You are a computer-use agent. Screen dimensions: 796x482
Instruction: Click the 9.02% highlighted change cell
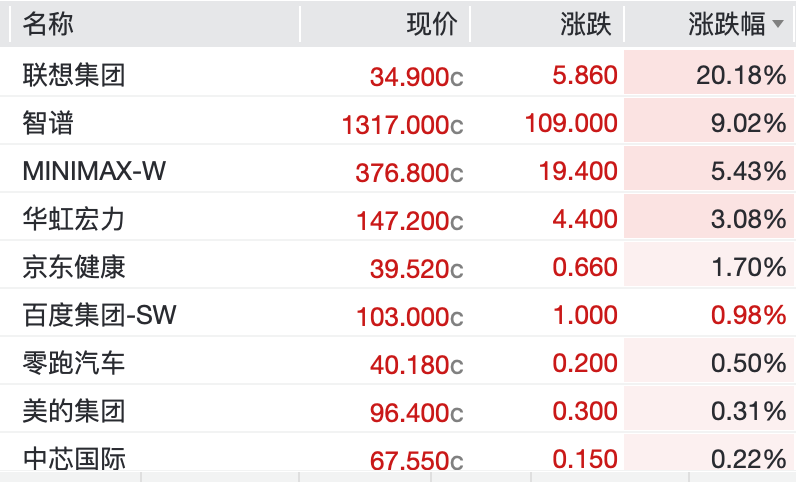point(709,123)
